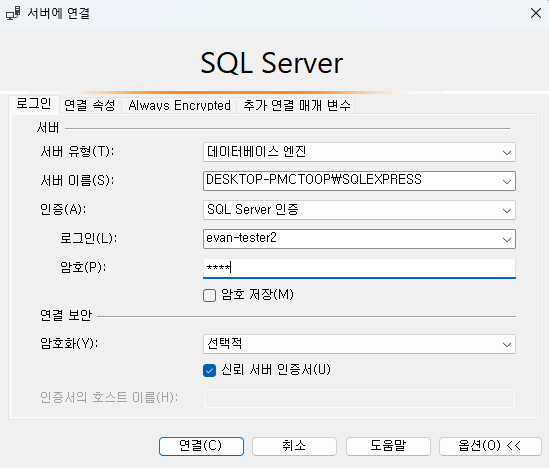Close the 서버에 연결 dialog

536,13
